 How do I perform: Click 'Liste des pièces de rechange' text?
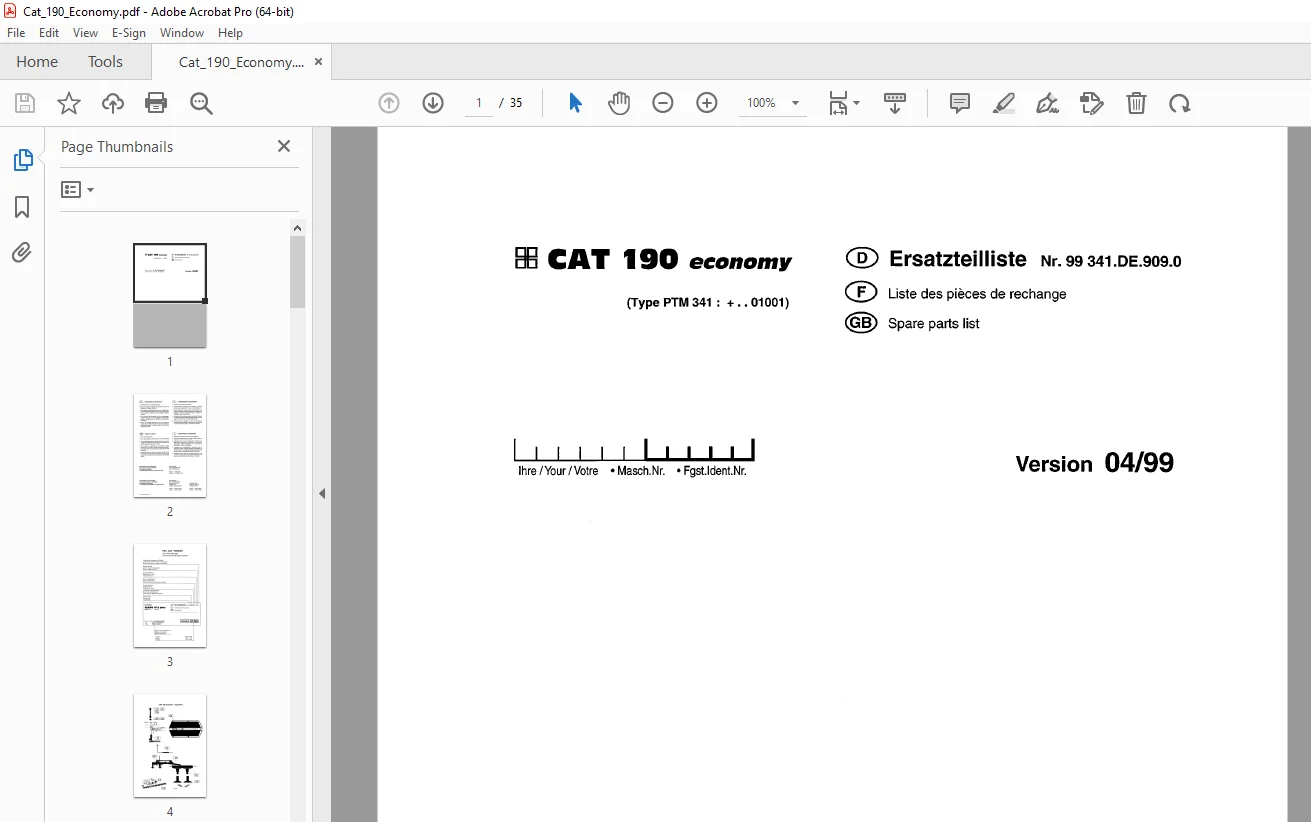click(x=977, y=294)
